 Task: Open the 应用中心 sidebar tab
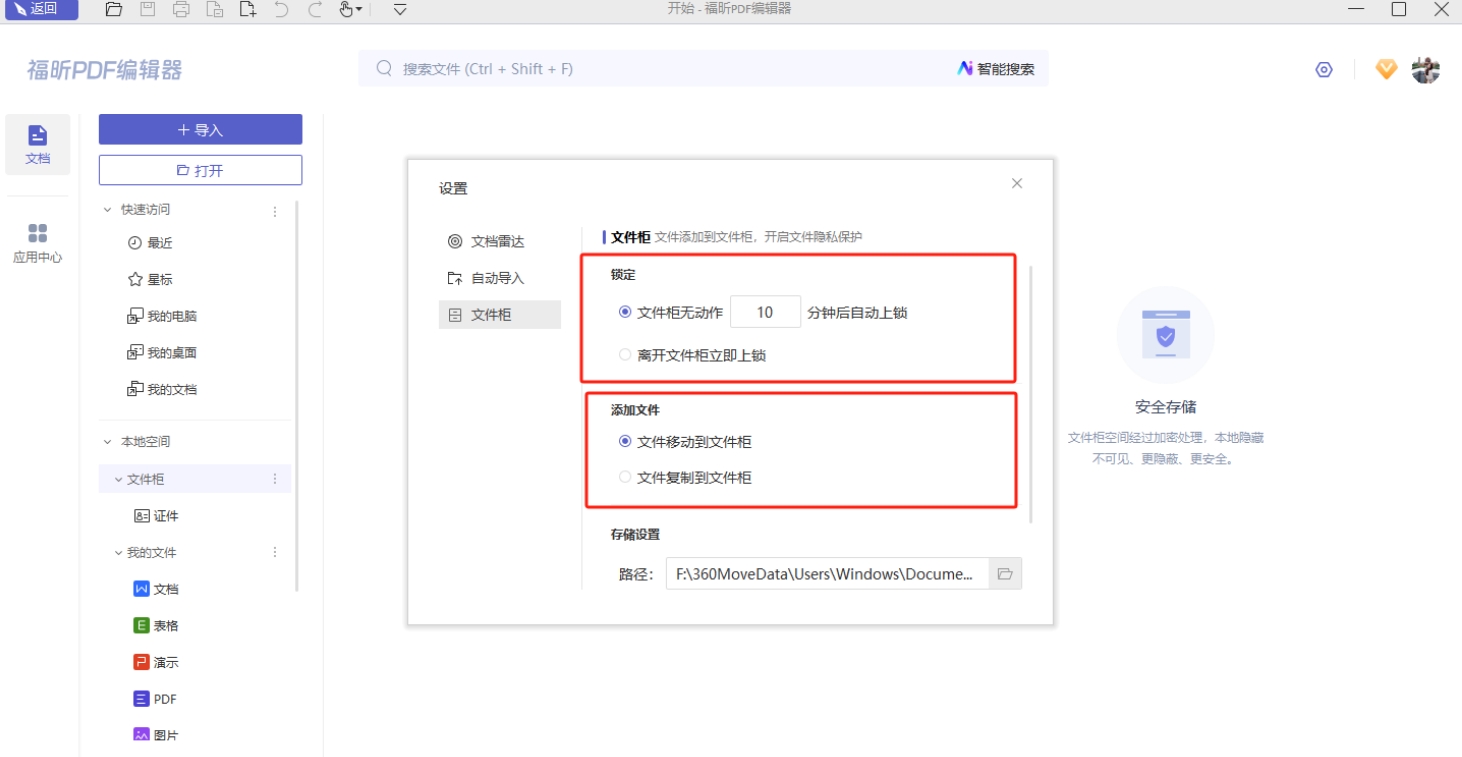pyautogui.click(x=38, y=243)
